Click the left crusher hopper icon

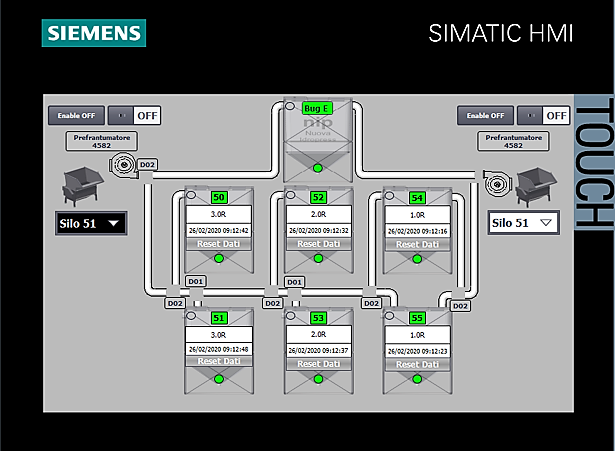tap(82, 186)
